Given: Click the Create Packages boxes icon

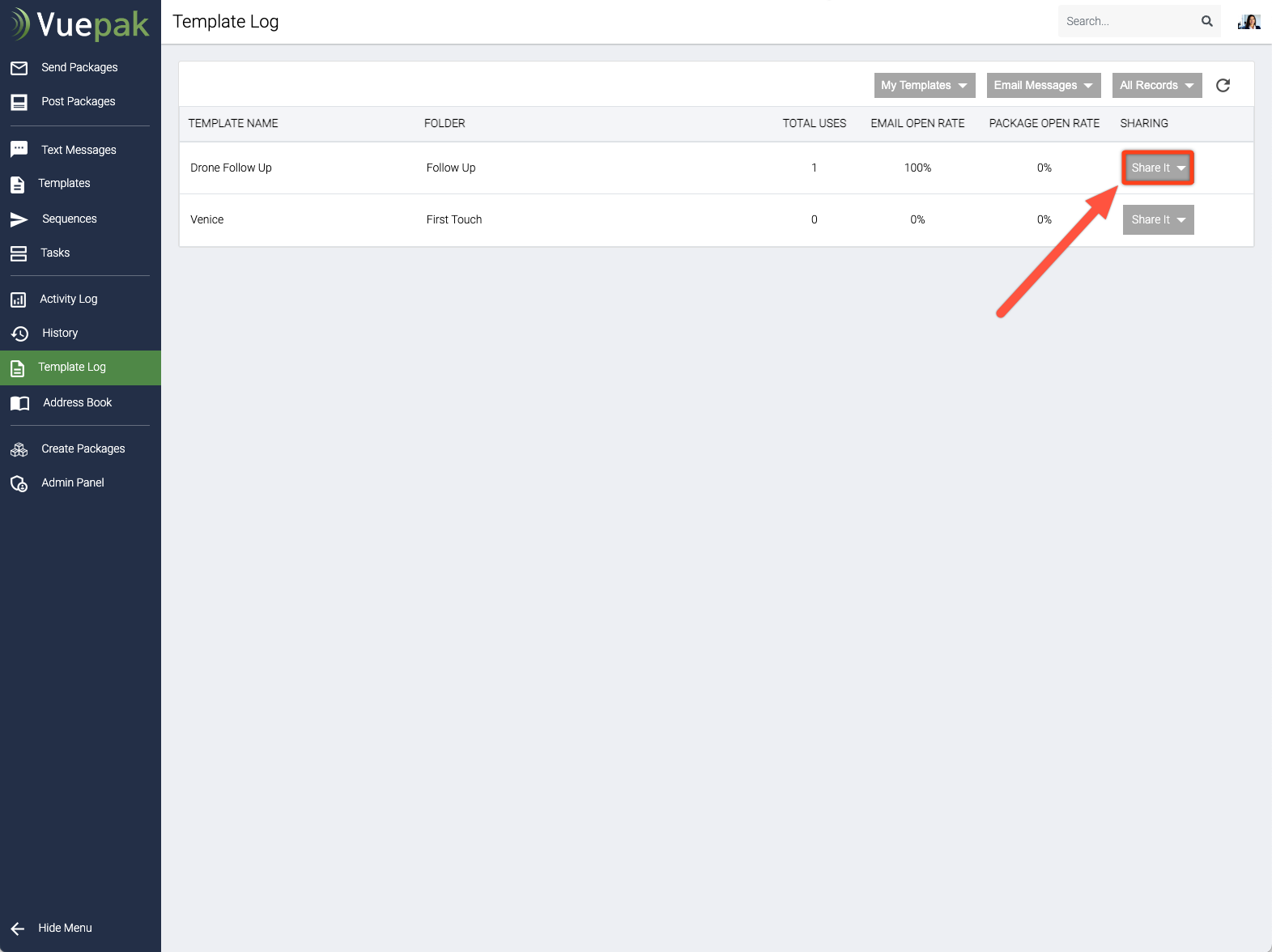Looking at the screenshot, I should coord(19,449).
